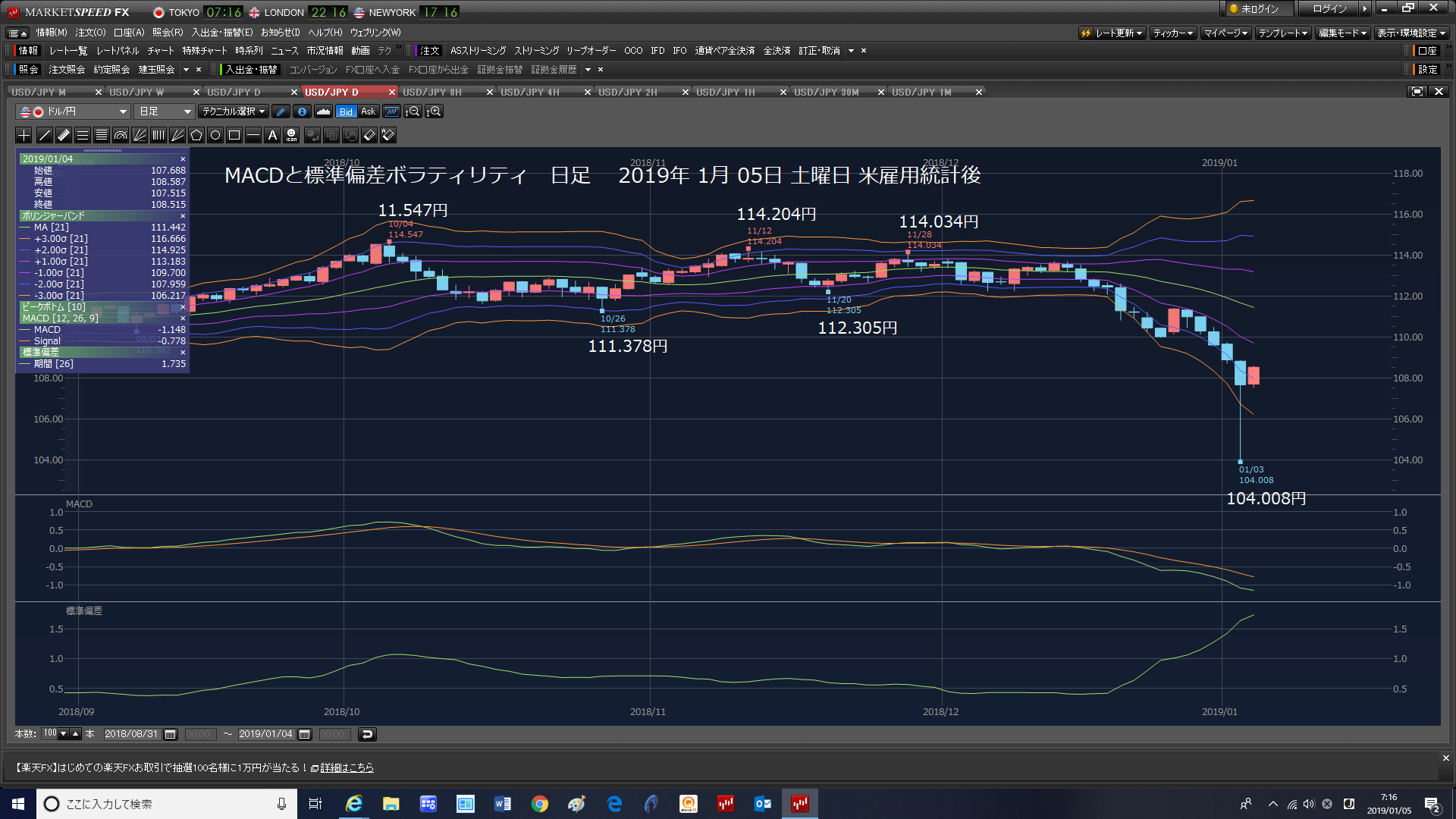The width and height of the screenshot is (1456, 819).
Task: Open the 編集モード dropdown
Action: point(1342,33)
